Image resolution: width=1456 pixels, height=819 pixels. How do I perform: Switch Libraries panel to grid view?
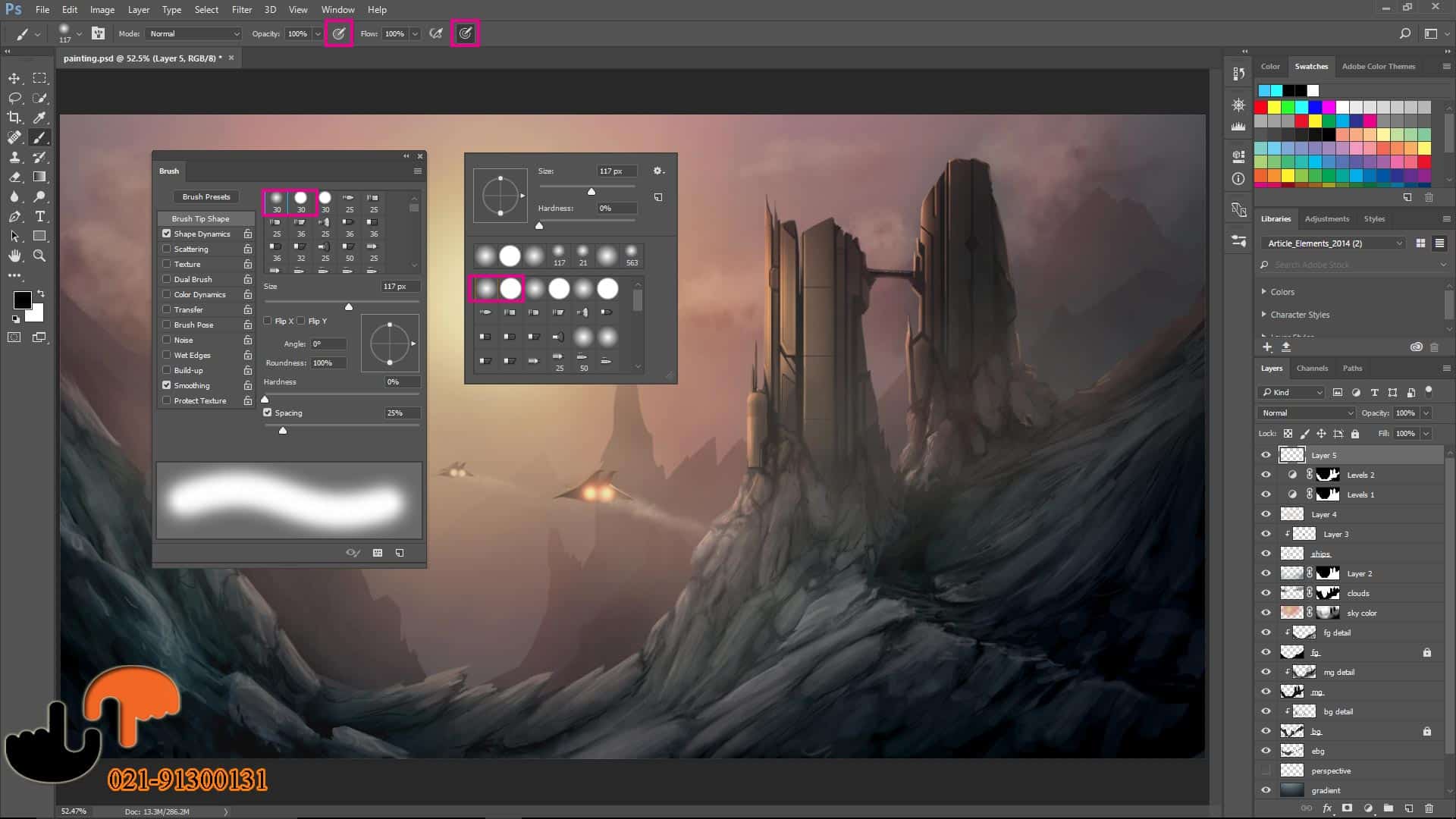(x=1420, y=243)
